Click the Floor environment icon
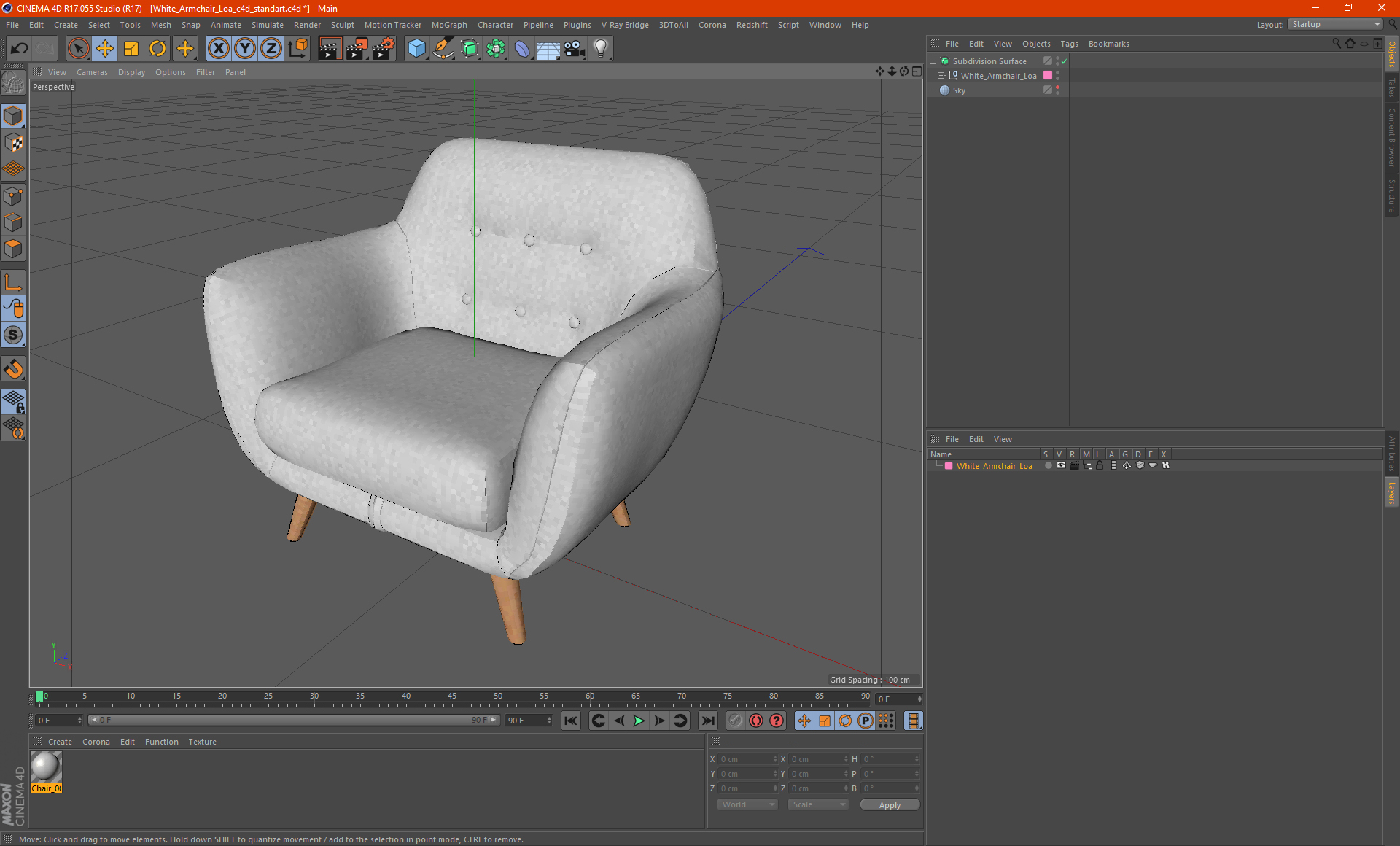1400x846 pixels. 548,49
